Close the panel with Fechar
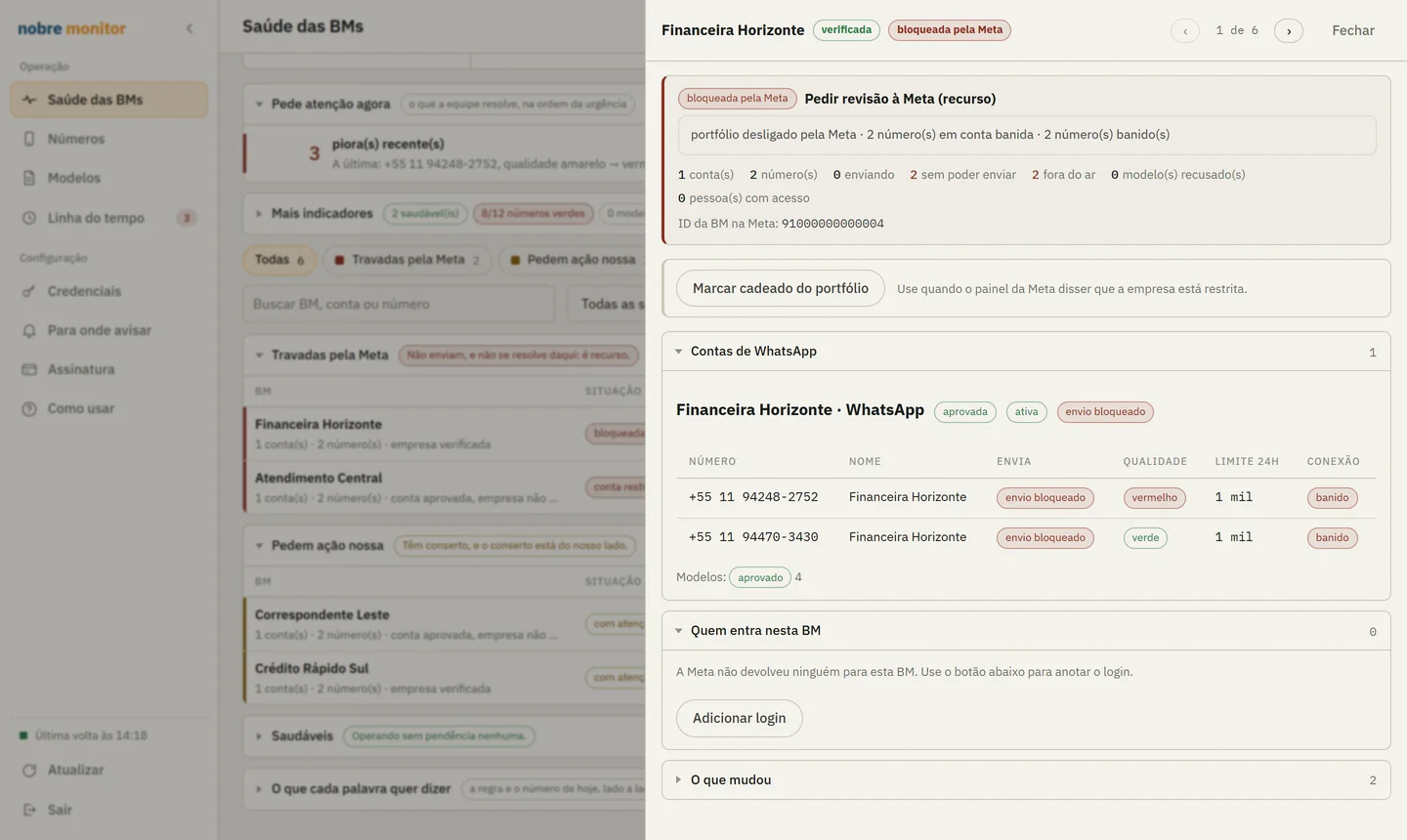The width and height of the screenshot is (1407, 840). [1353, 30]
